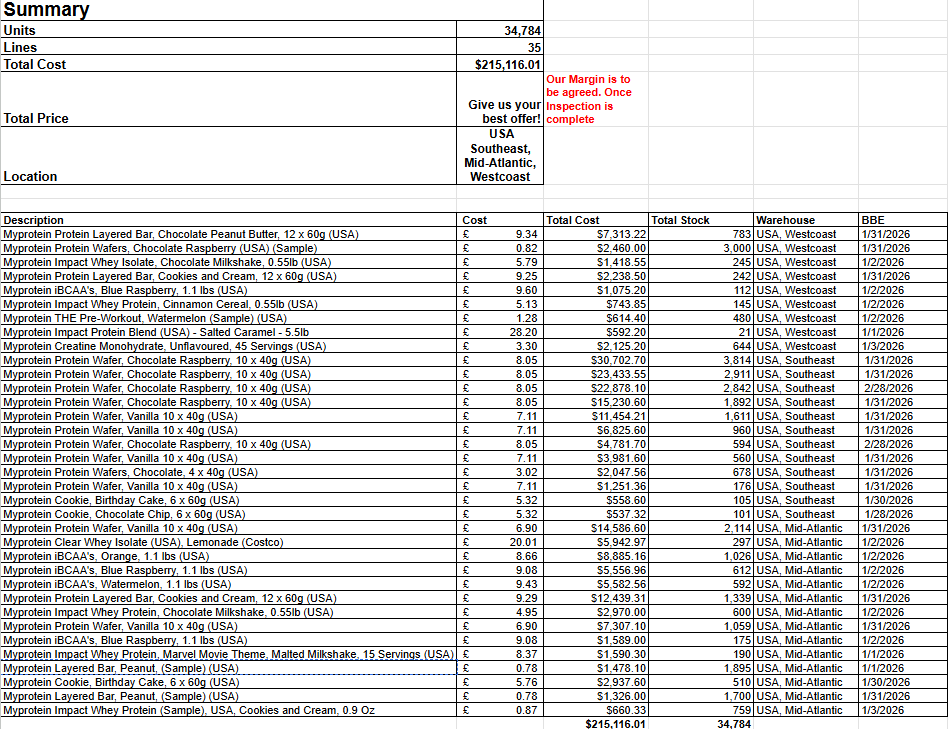
Task: Click the 1,892 total stock cell
Action: click(701, 402)
